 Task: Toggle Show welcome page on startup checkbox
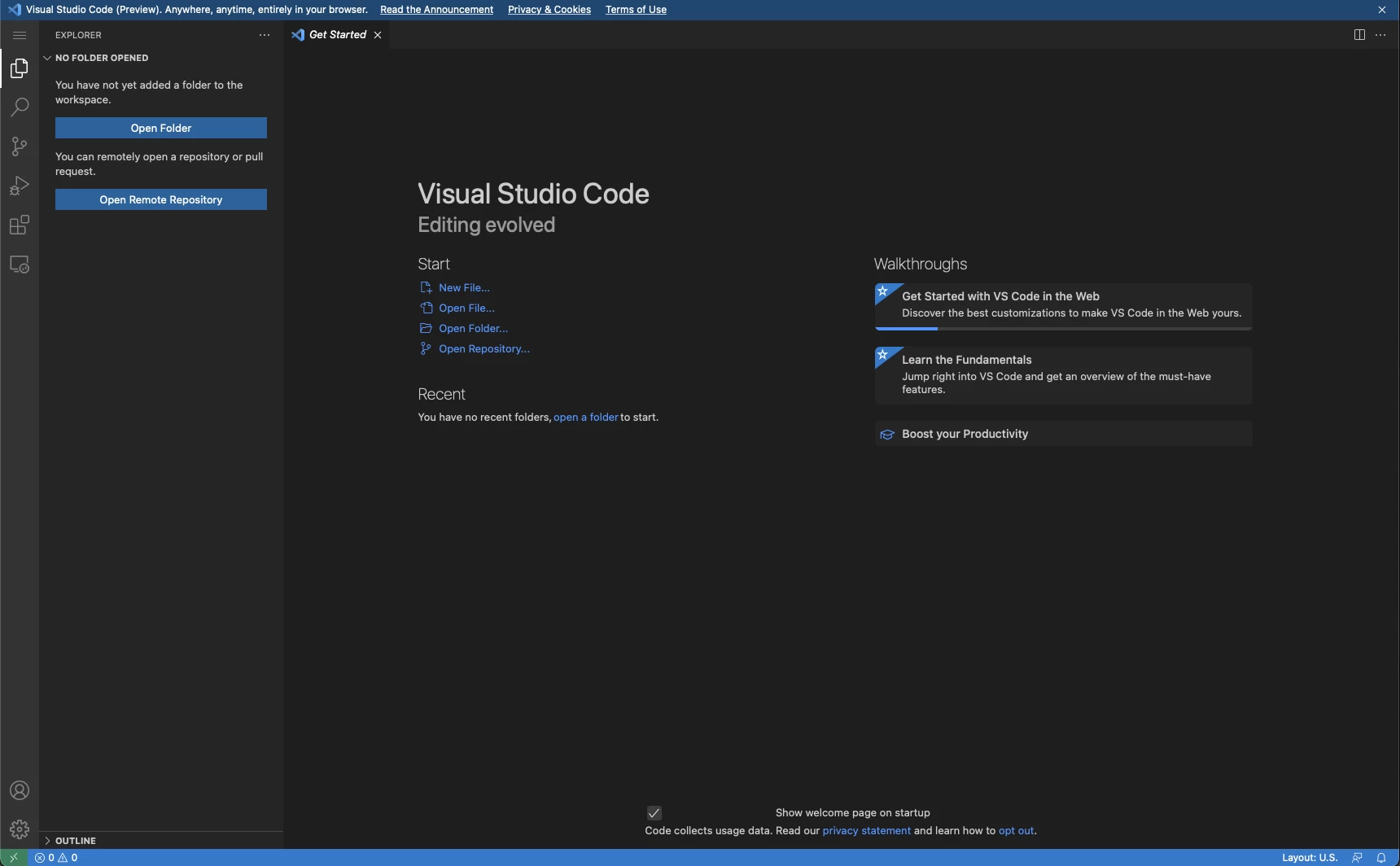tap(654, 813)
